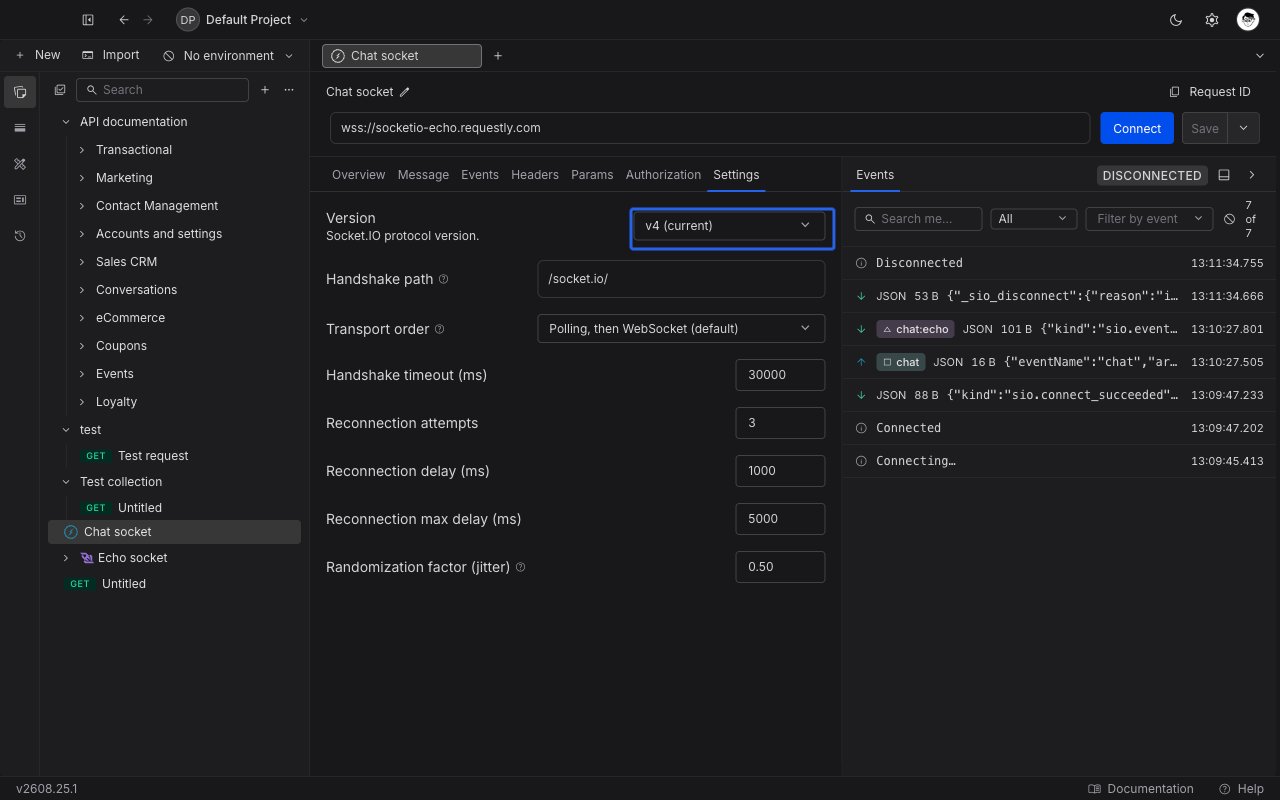
Task: Open the user avatar menu
Action: click(1247, 20)
